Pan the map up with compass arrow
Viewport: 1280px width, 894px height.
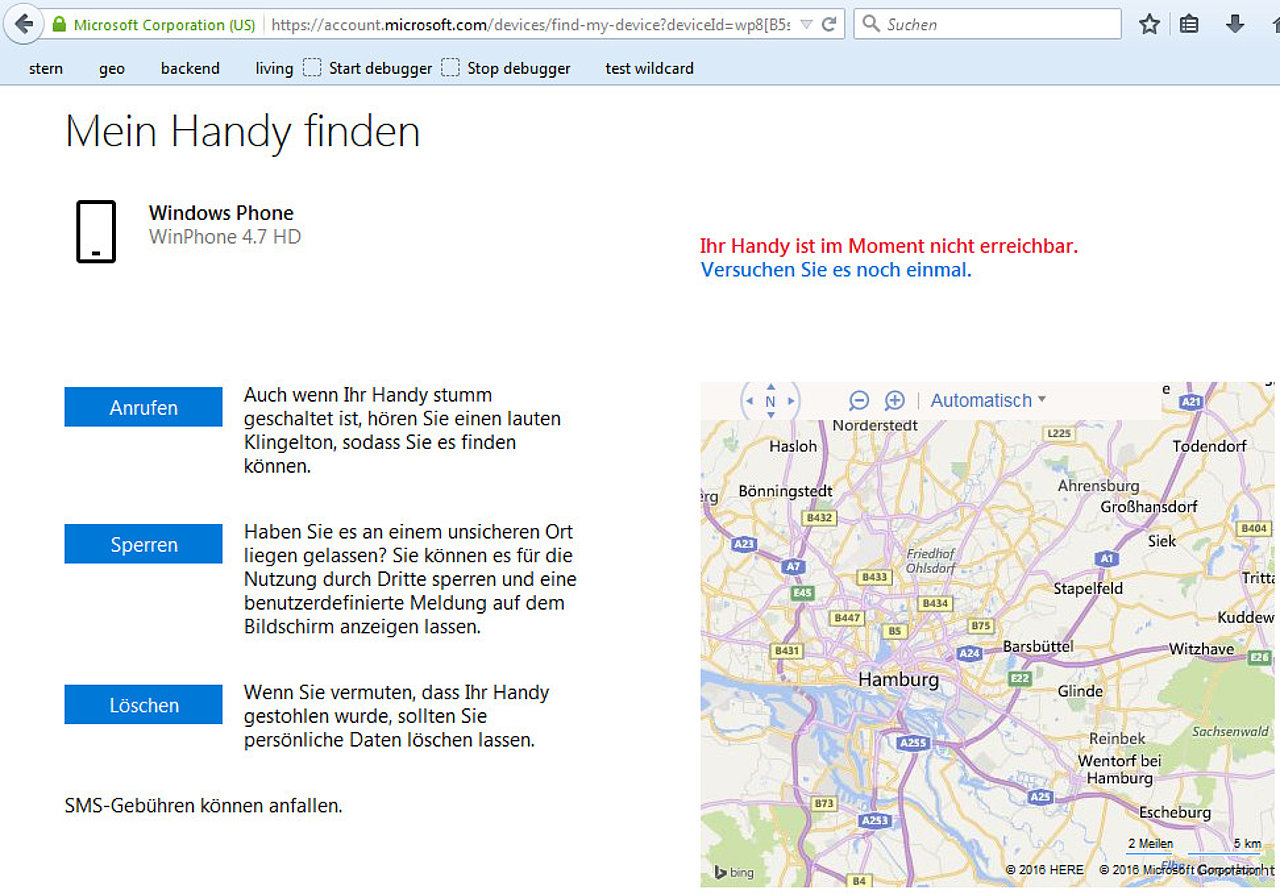(770, 385)
